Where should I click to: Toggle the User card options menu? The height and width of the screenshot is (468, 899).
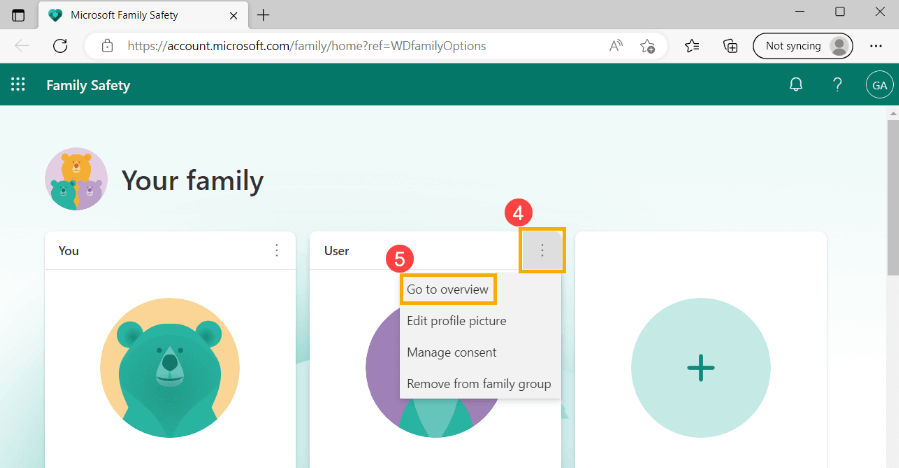tap(542, 250)
